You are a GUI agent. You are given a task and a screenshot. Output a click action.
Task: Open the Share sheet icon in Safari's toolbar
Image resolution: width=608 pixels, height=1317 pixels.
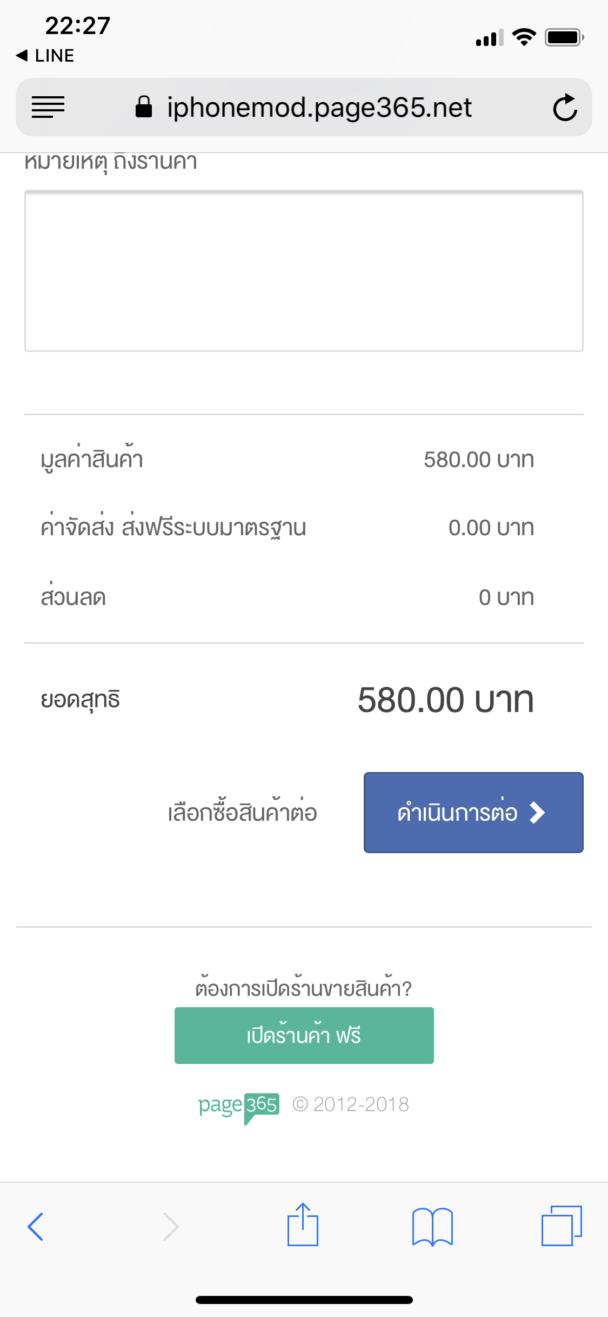pyautogui.click(x=304, y=1226)
